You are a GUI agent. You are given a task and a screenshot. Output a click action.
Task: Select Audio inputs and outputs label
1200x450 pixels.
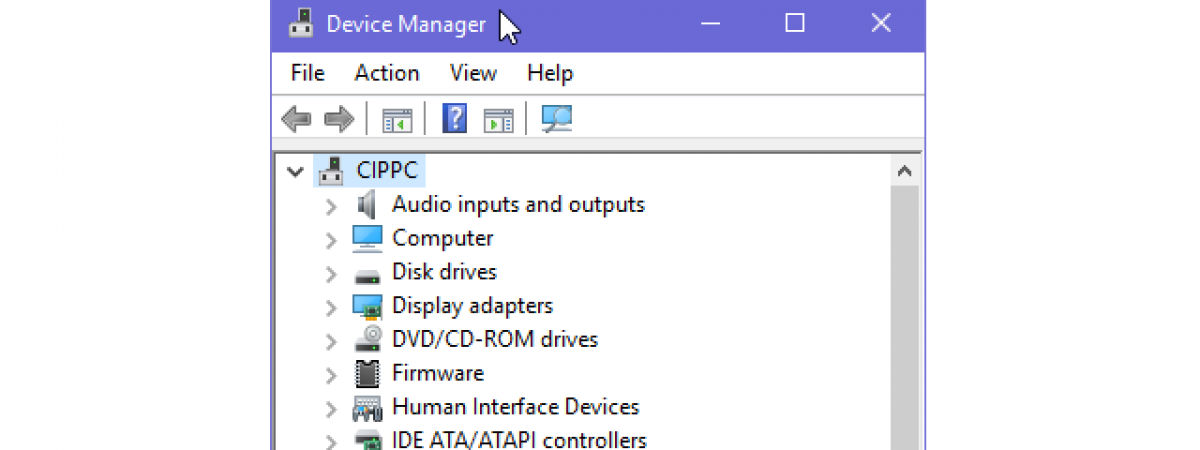point(518,205)
